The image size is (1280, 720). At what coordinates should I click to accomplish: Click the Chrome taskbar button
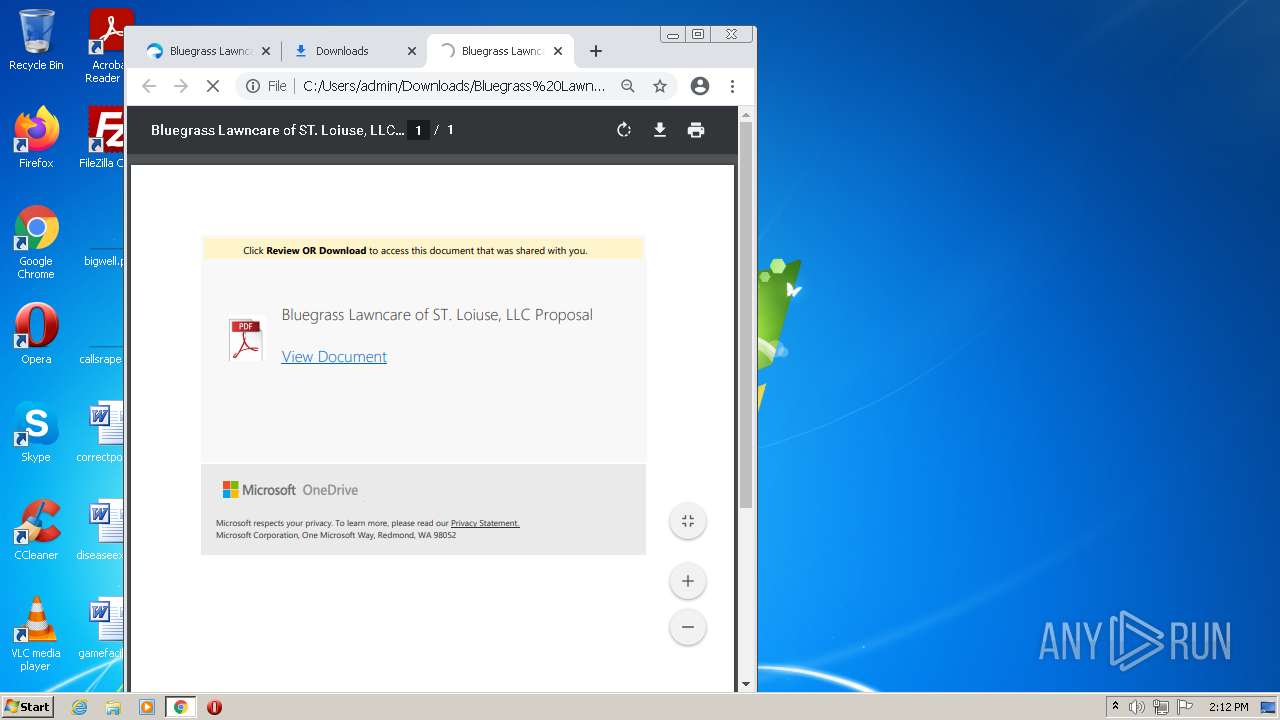[x=181, y=707]
